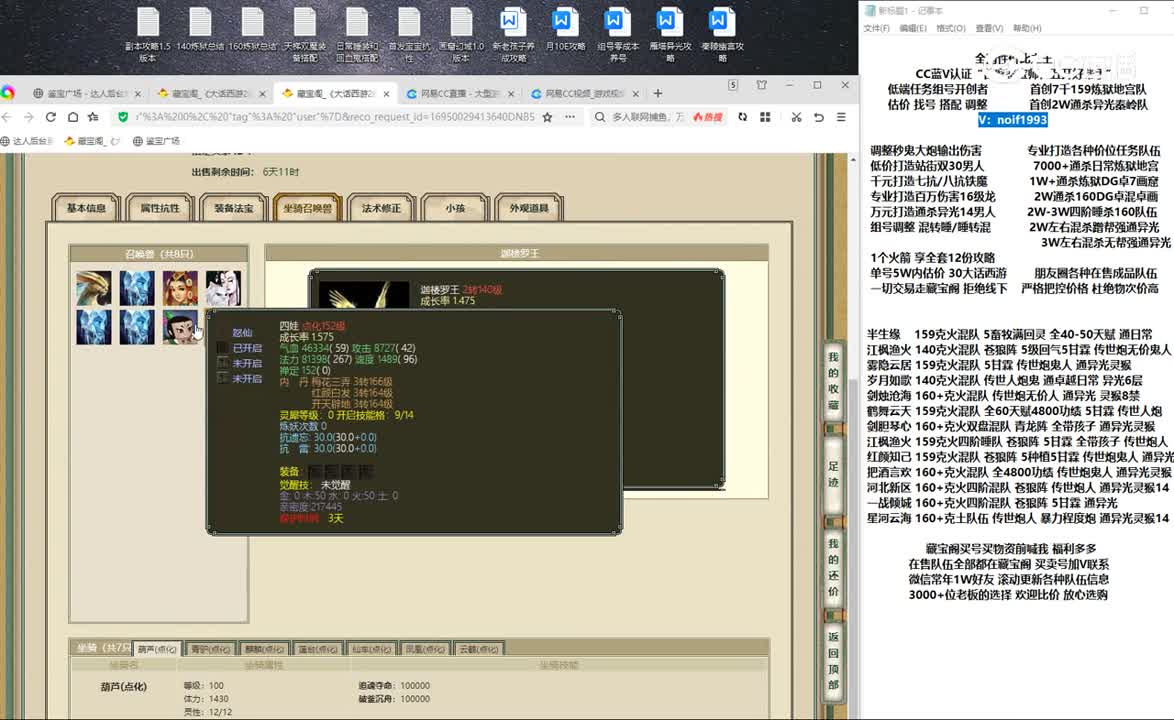1174x720 pixels.
Task: Select the golden-crowned lady summon portrait
Action: tap(180, 288)
